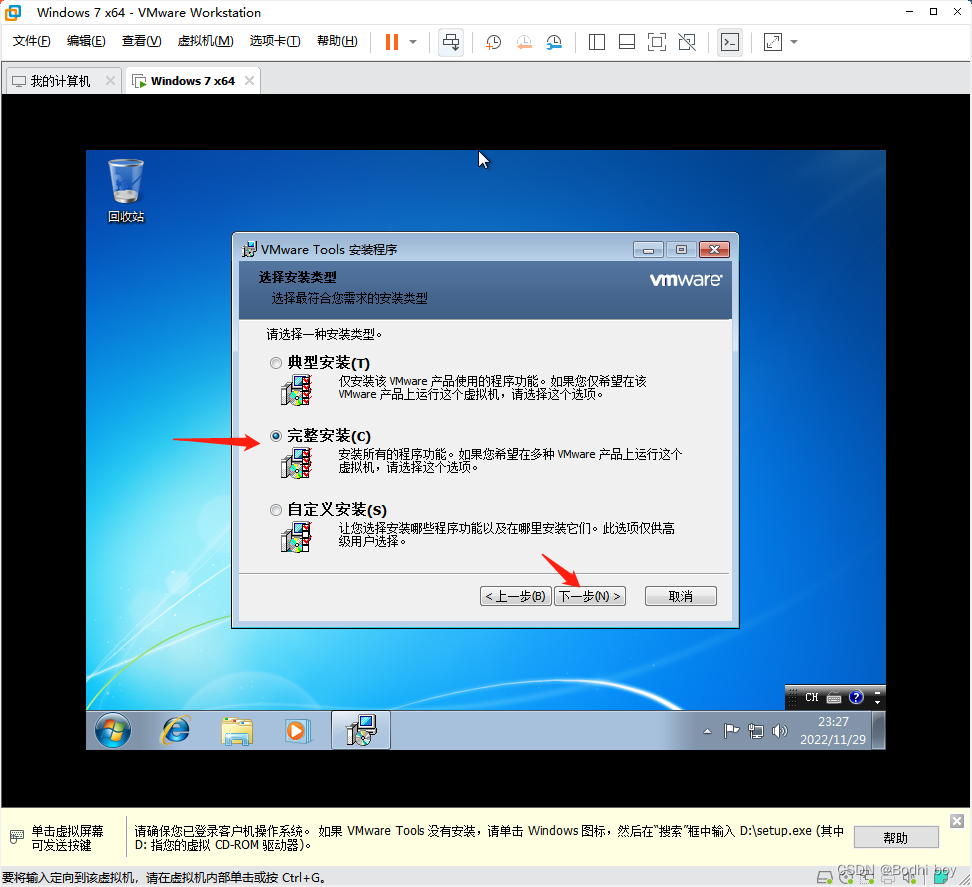The image size is (972, 887).
Task: Click the revert to snapshot icon
Action: [x=524, y=42]
